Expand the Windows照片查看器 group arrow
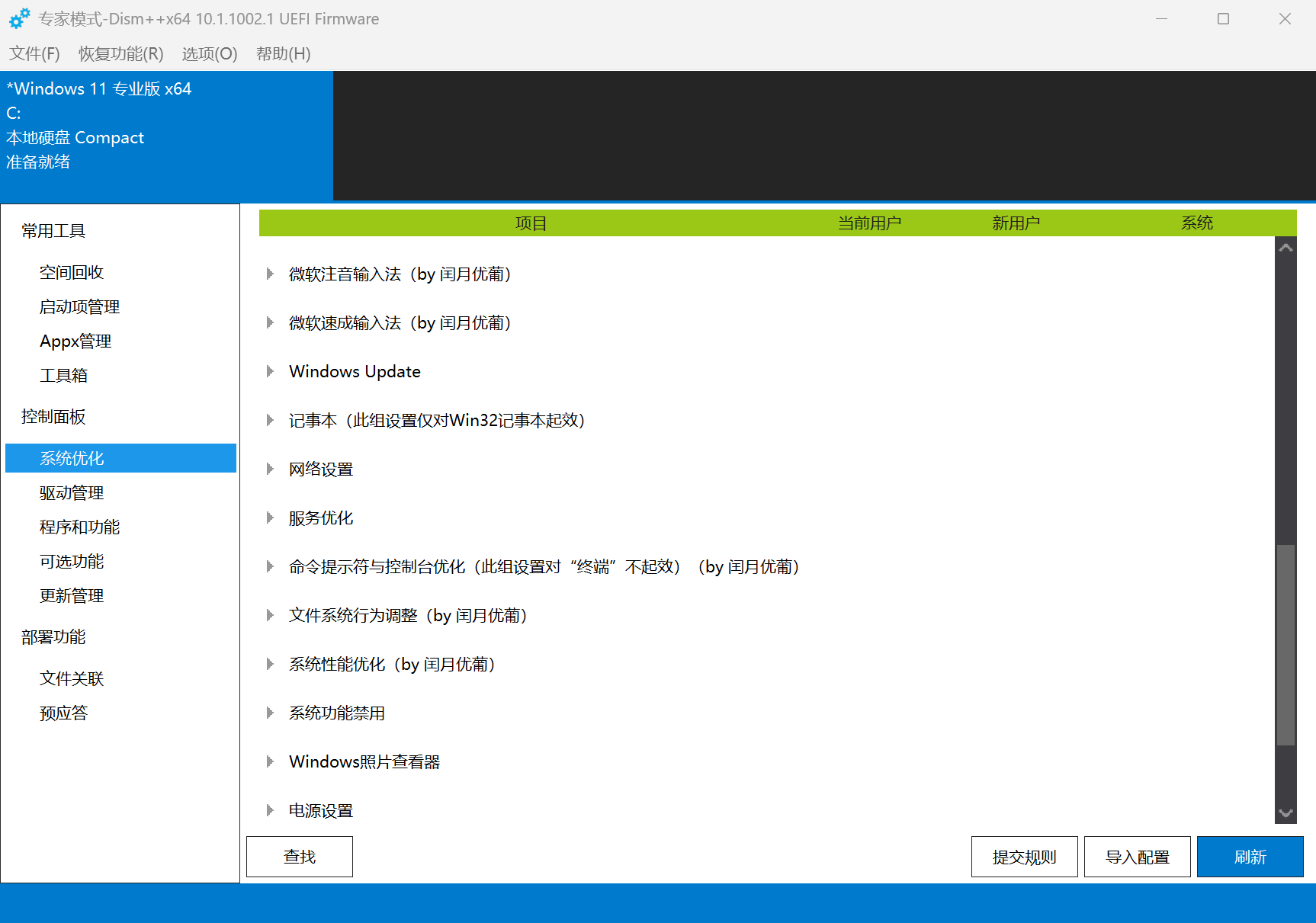The image size is (1316, 923). [270, 761]
